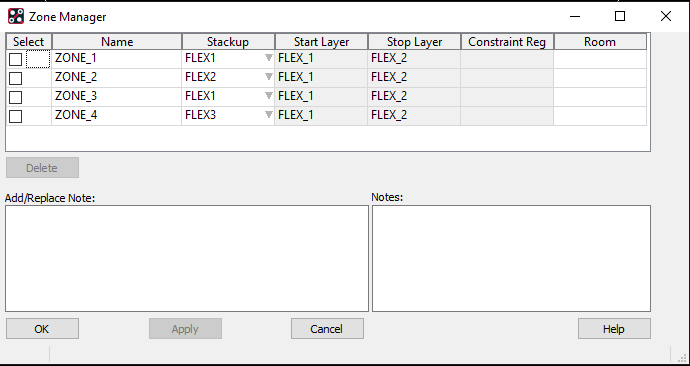
Task: Click the Zone Manager app icon
Action: tap(16, 16)
